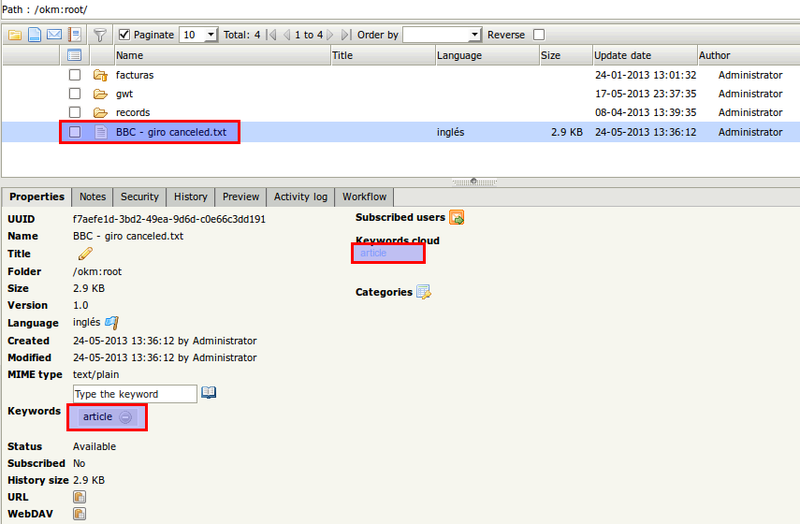This screenshot has height=524, width=800.
Task: Edit title with the pencil icon
Action: click(x=85, y=253)
